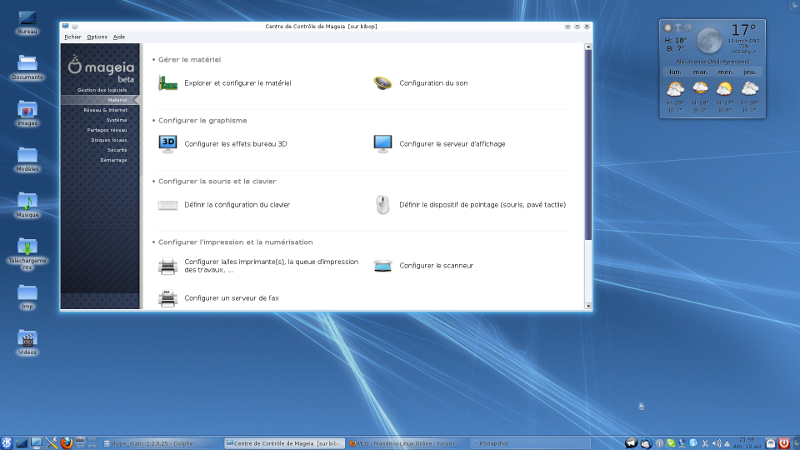Viewport: 800px width, 450px height.
Task: Click the lock screen icon in panel
Action: click(771, 443)
